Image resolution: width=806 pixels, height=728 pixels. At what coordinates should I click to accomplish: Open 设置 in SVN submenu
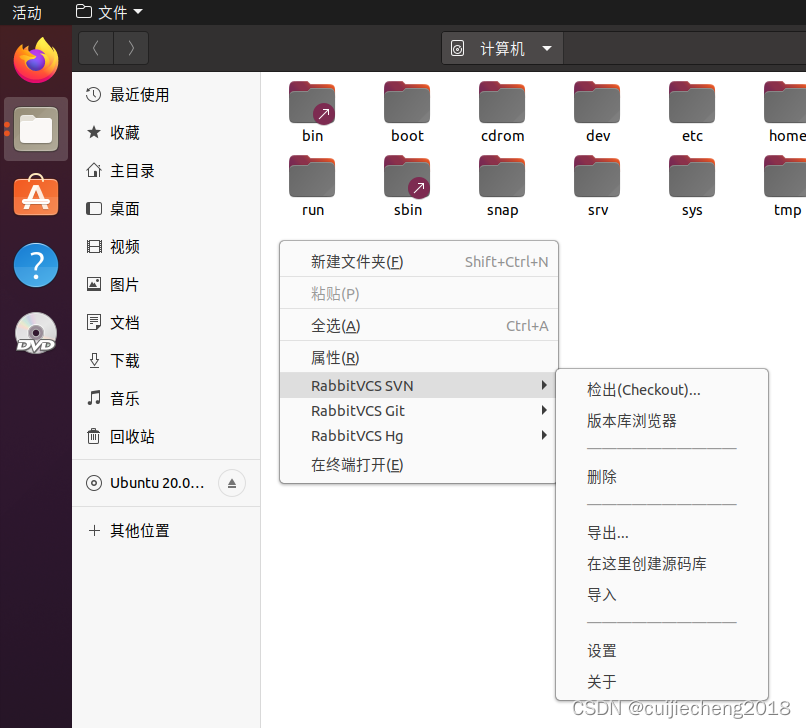(x=662, y=651)
